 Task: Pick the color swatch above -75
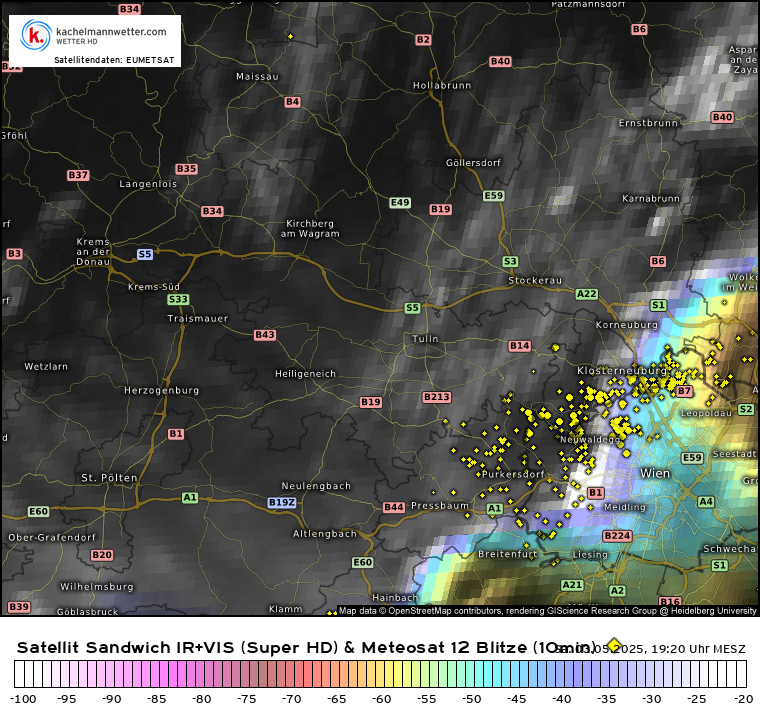tap(246, 674)
